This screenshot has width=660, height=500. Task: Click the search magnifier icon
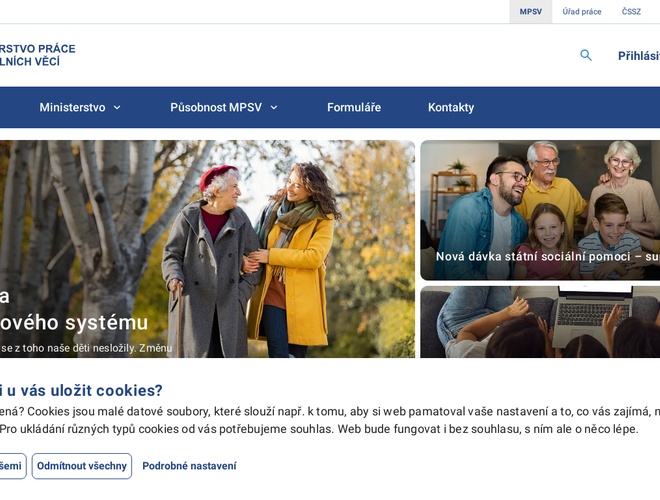tap(585, 55)
